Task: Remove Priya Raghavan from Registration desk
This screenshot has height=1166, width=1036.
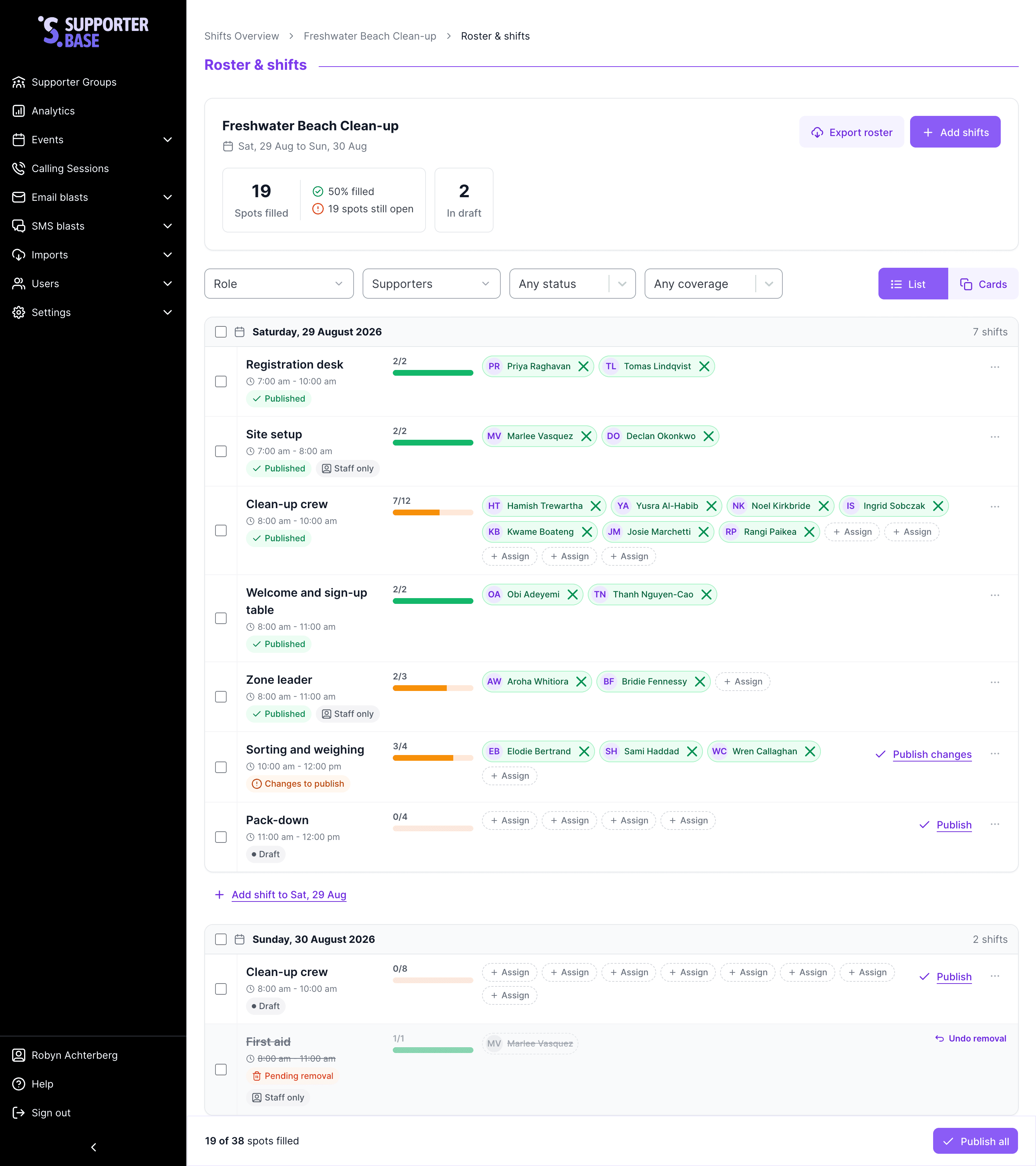Action: pos(583,366)
